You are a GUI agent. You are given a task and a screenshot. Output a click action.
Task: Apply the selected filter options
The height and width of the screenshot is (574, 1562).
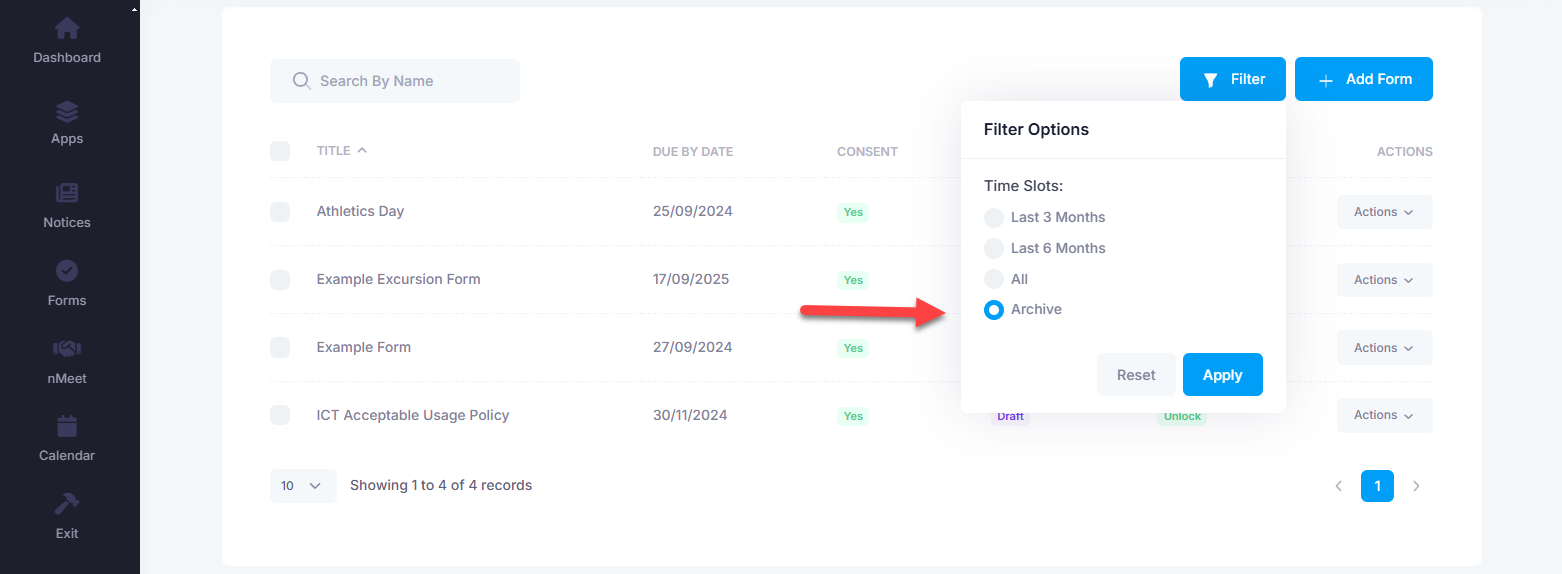pyautogui.click(x=1222, y=375)
